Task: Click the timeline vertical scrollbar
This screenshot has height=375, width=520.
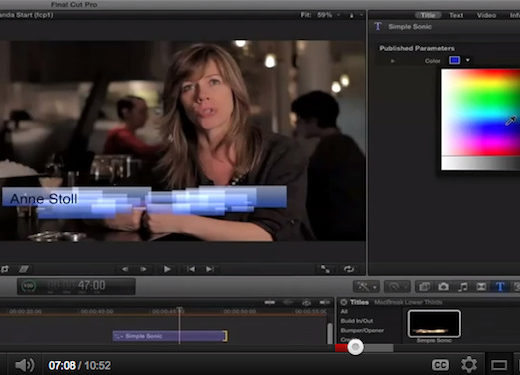Action: click(330, 333)
